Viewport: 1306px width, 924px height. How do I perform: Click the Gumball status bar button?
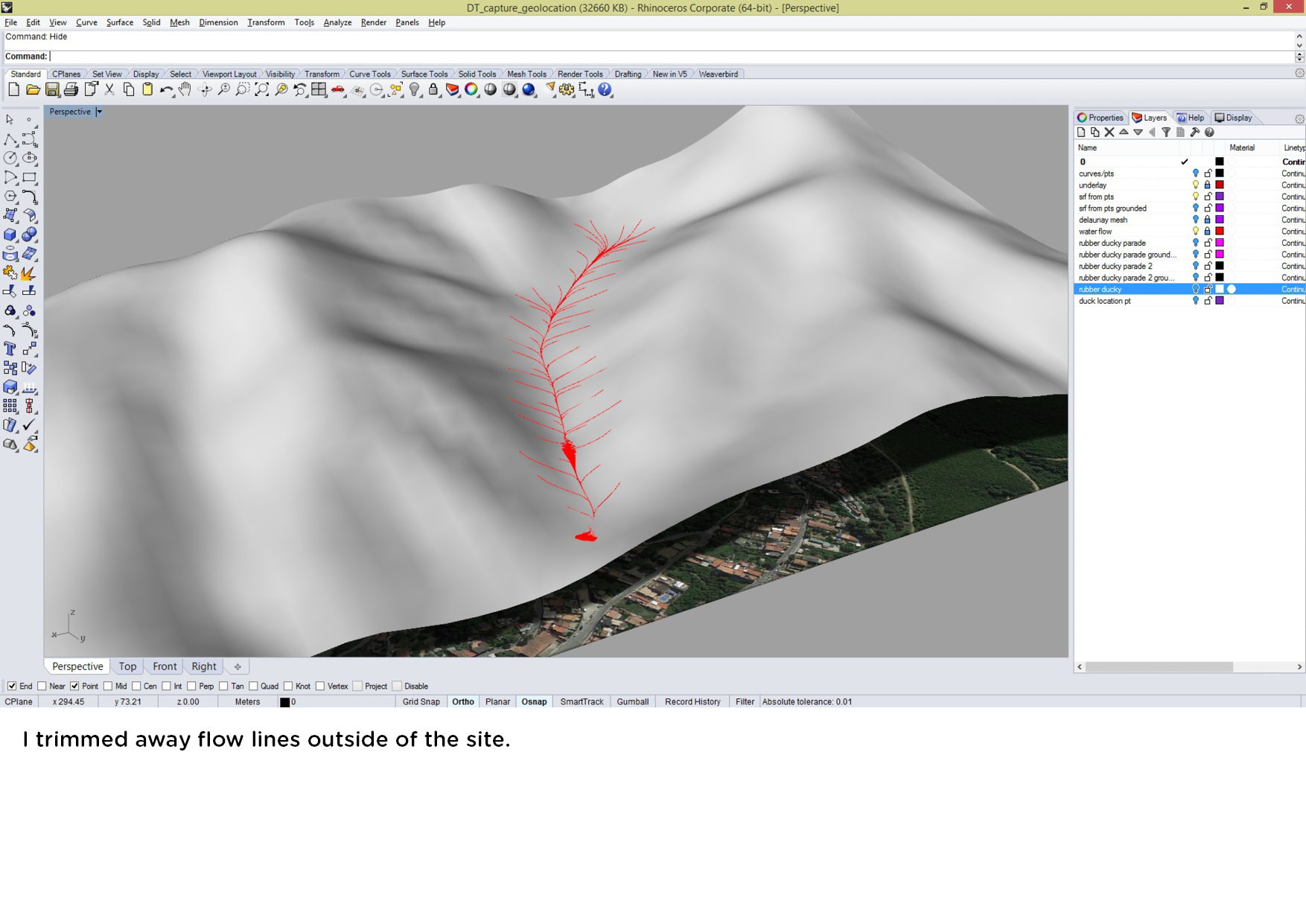[632, 702]
